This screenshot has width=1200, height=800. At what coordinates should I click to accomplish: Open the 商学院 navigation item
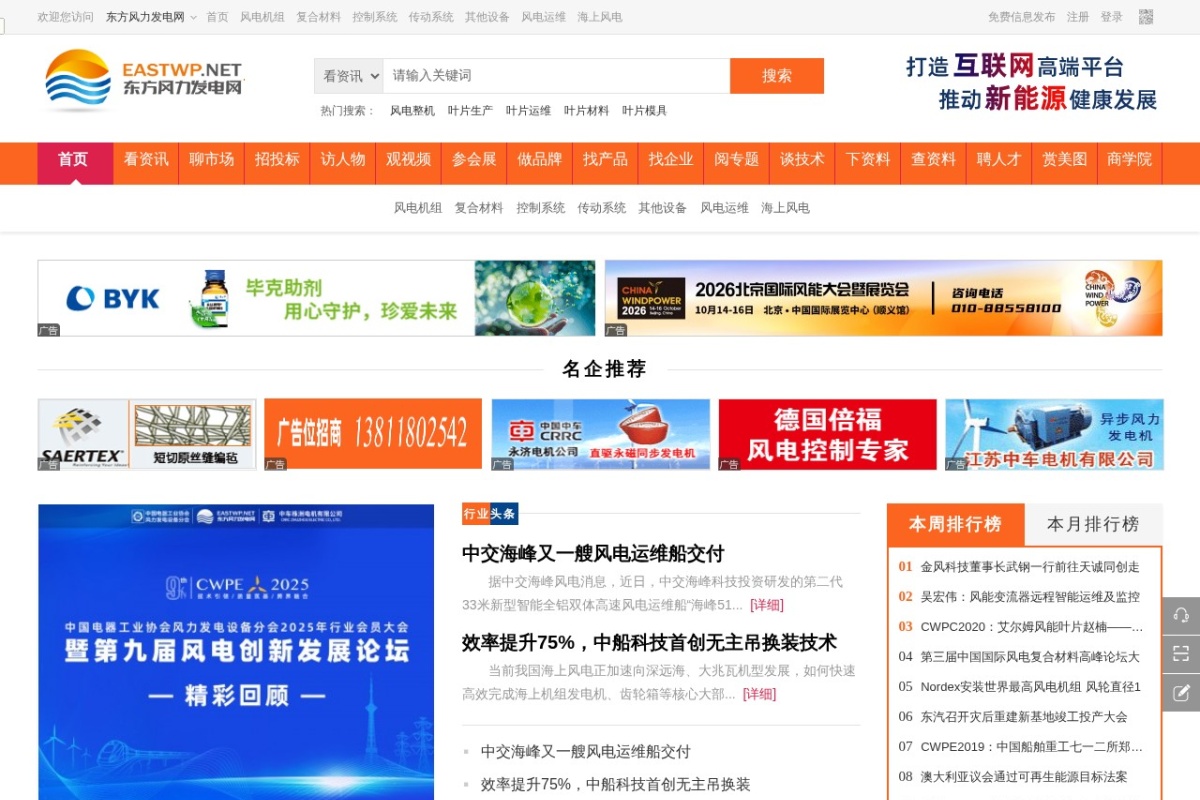pyautogui.click(x=1129, y=160)
